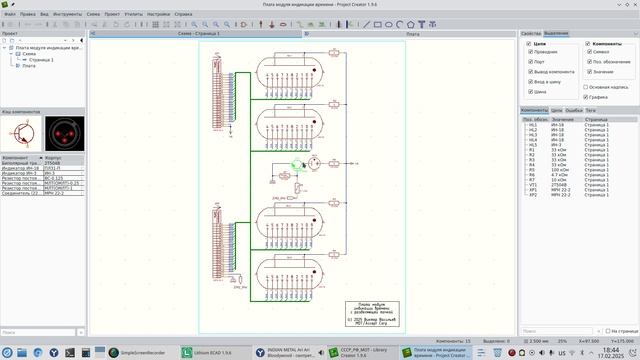Click the red up-arrow power port tool
This screenshot has height=360, width=640.
[261, 24]
